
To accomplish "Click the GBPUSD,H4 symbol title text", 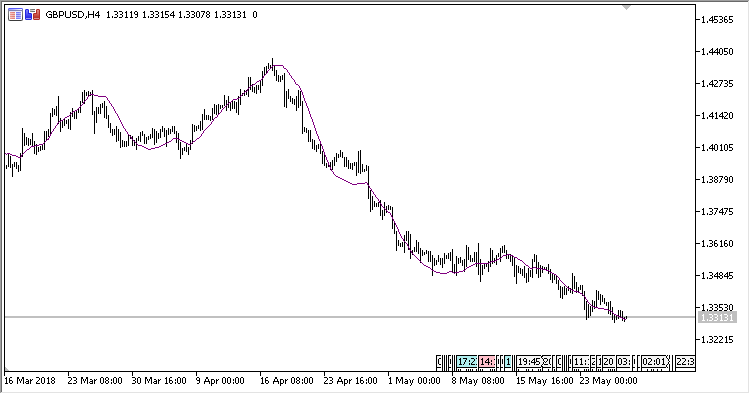I will tap(73, 15).
